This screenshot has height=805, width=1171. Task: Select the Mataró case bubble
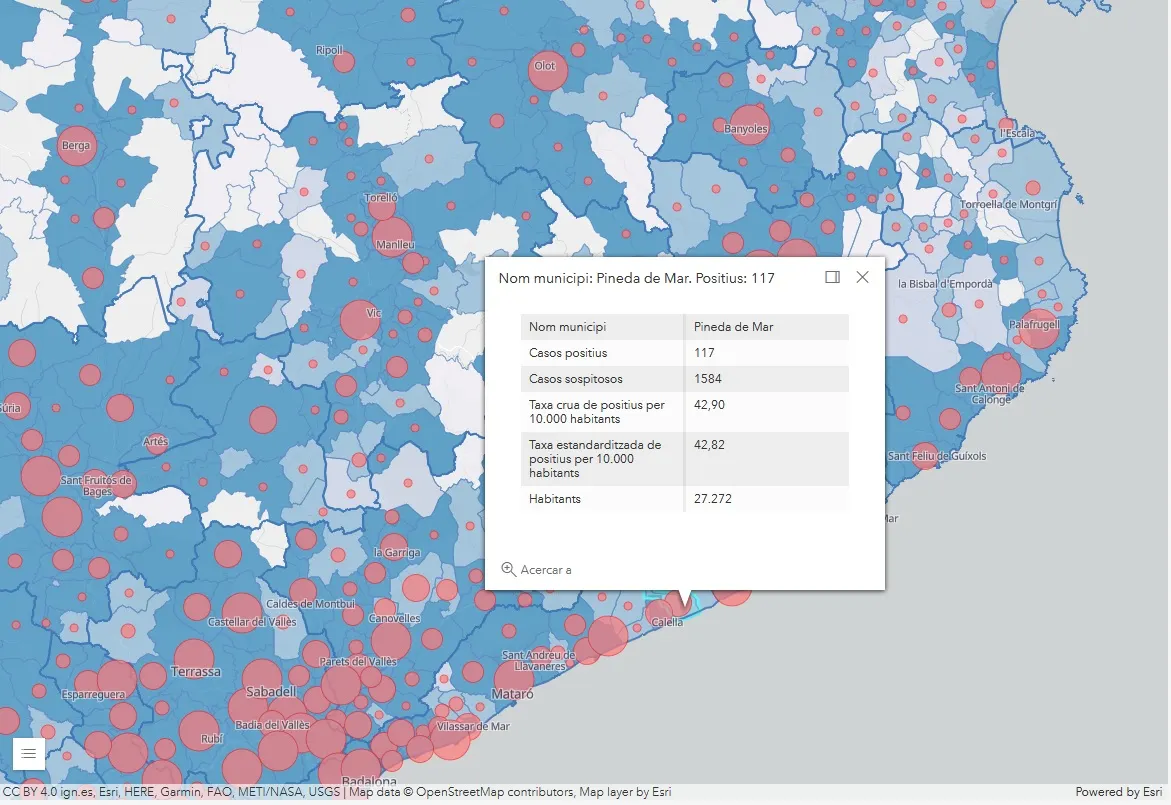tap(514, 681)
